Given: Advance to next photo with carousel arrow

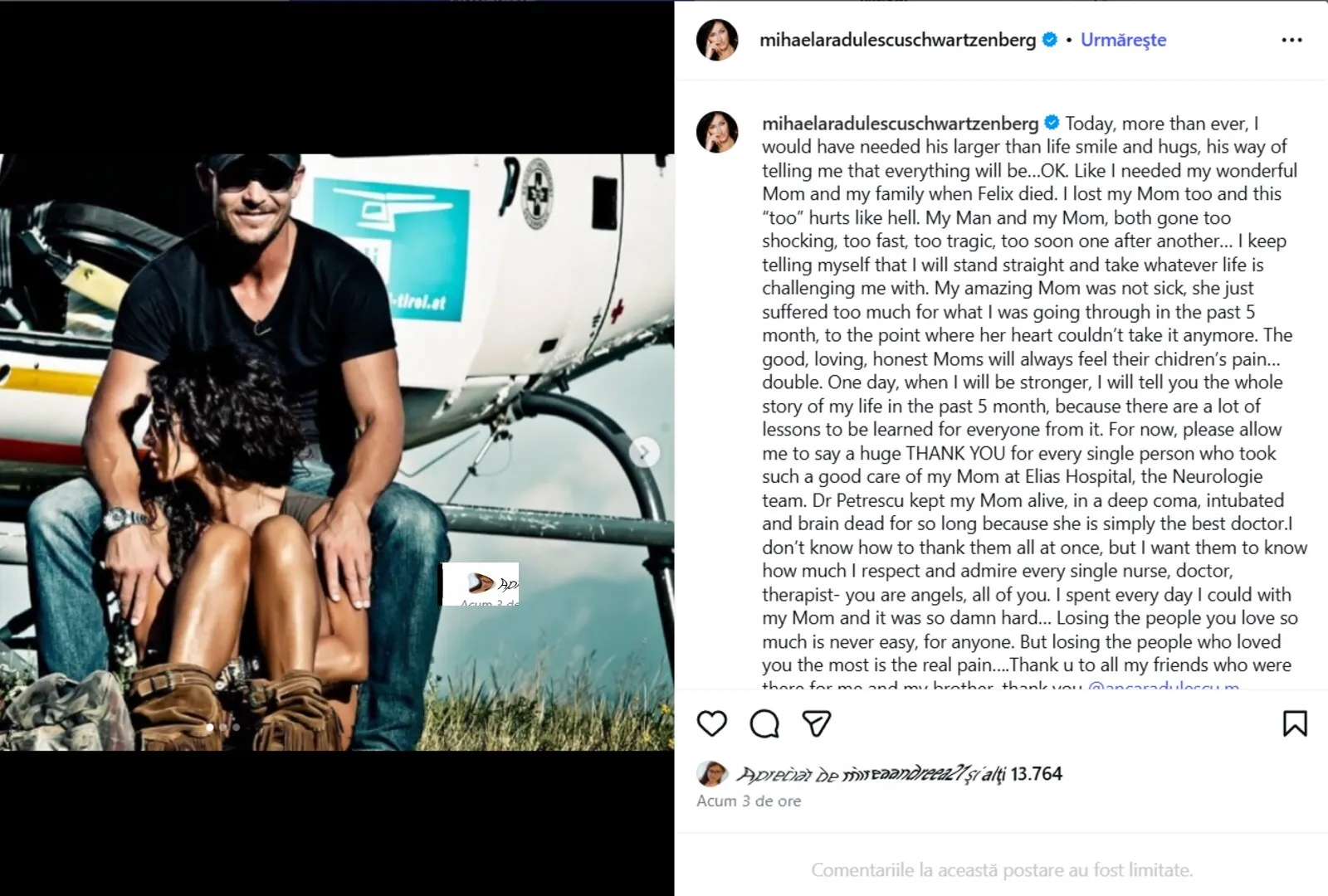Looking at the screenshot, I should click(x=643, y=453).
